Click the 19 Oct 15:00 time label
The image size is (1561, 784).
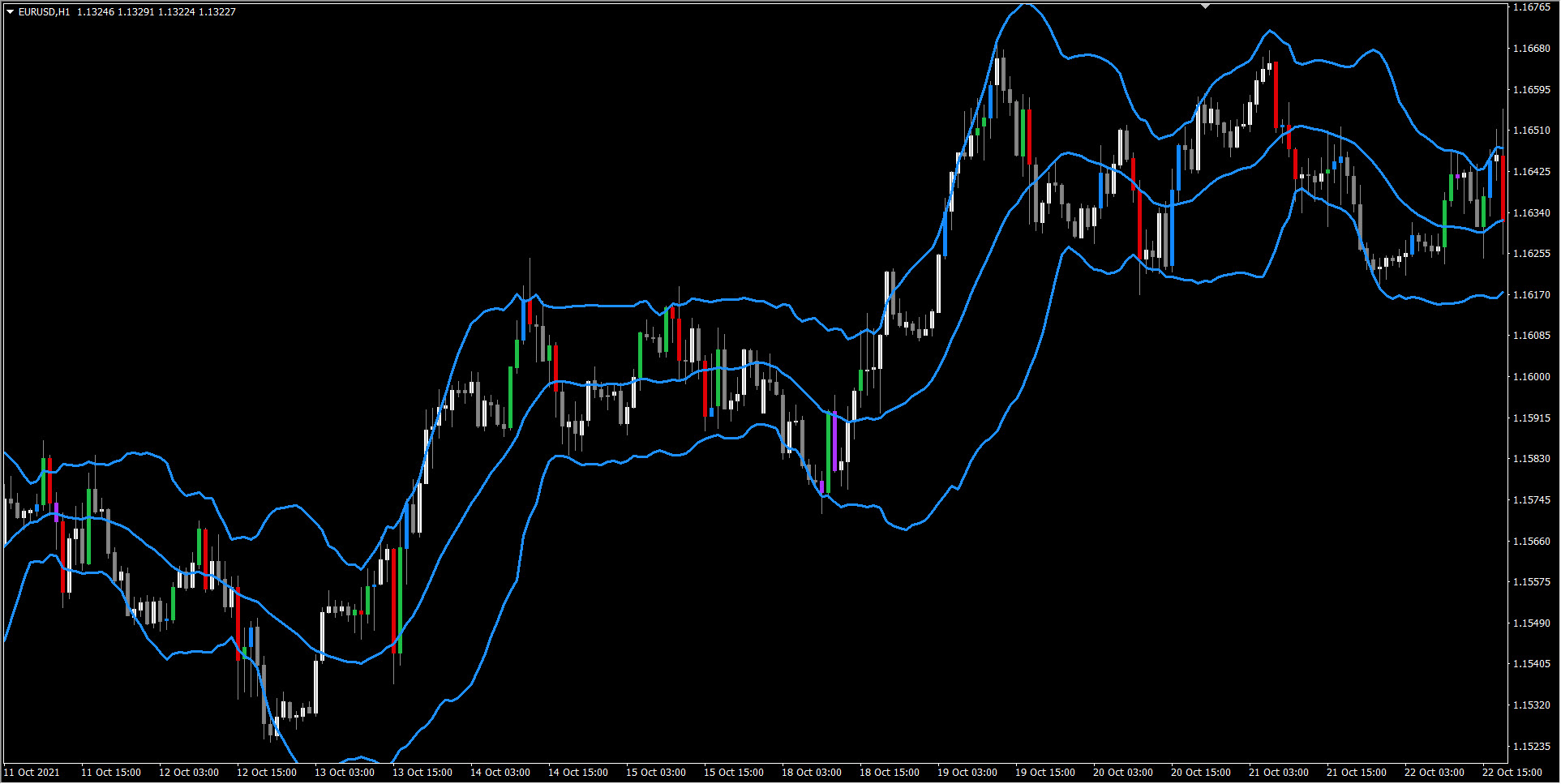pyautogui.click(x=1045, y=773)
